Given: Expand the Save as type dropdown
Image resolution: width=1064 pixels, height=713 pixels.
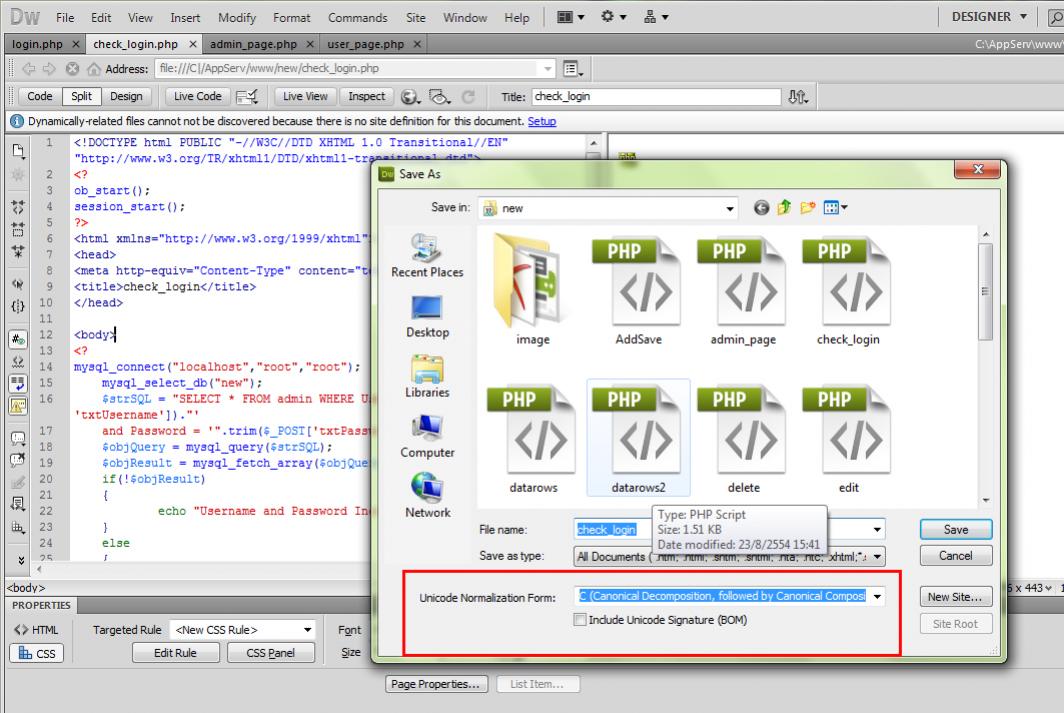Looking at the screenshot, I should coord(877,556).
